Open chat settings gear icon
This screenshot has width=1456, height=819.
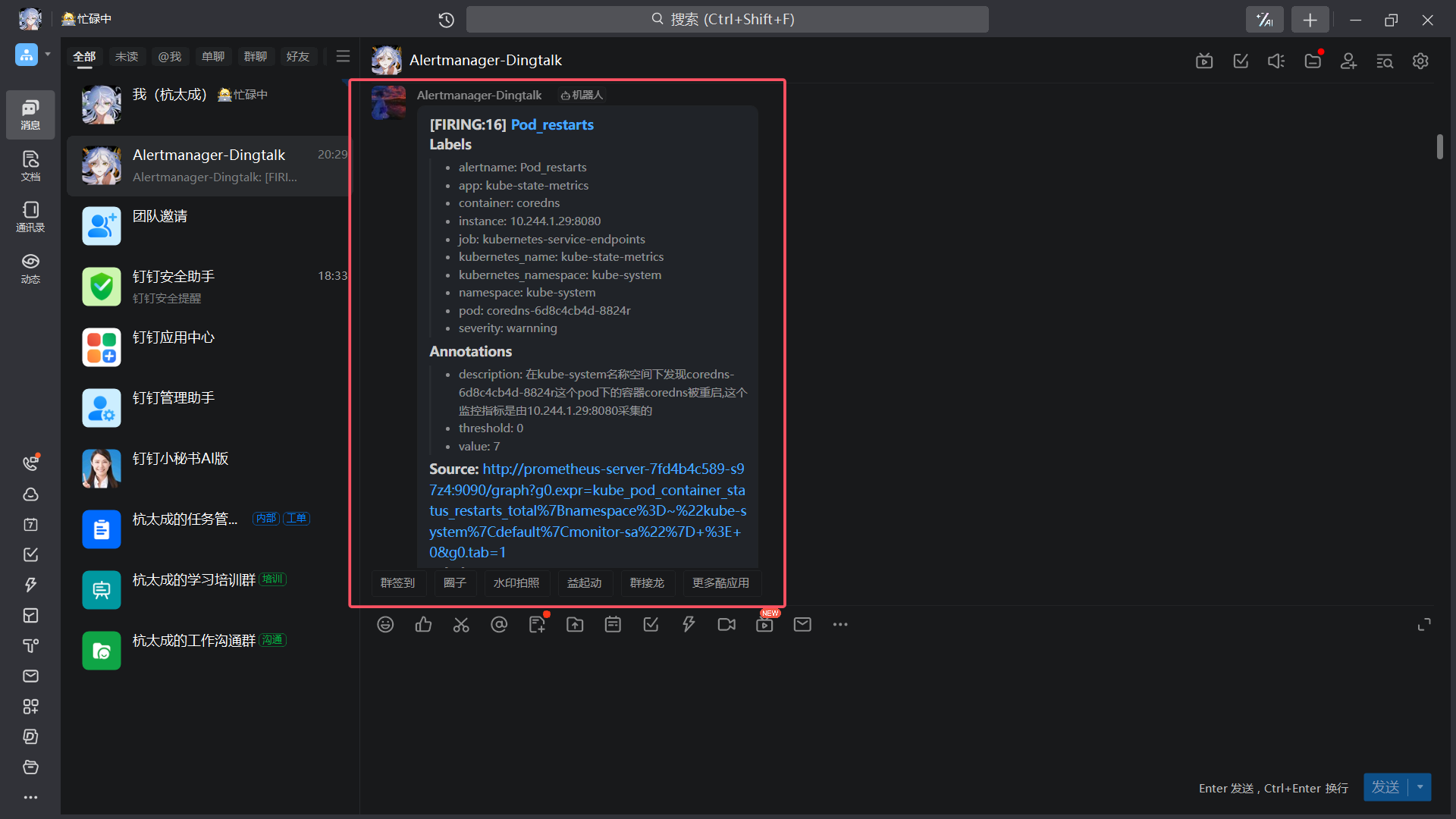coord(1420,61)
